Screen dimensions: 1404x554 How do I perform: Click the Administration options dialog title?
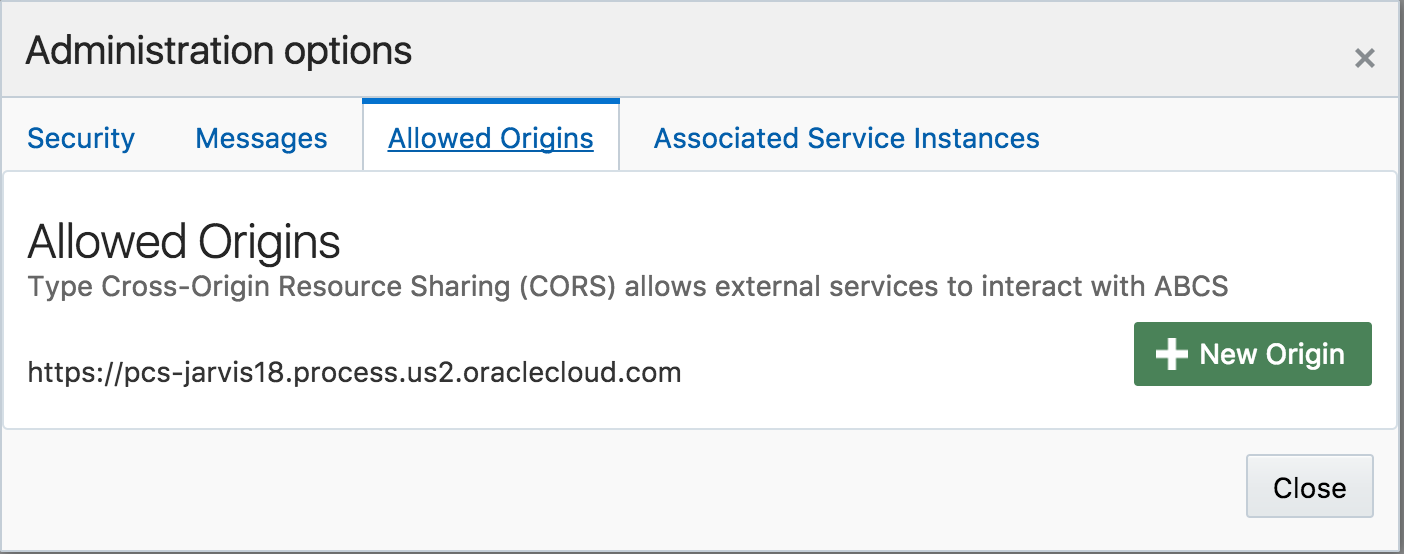click(x=219, y=50)
